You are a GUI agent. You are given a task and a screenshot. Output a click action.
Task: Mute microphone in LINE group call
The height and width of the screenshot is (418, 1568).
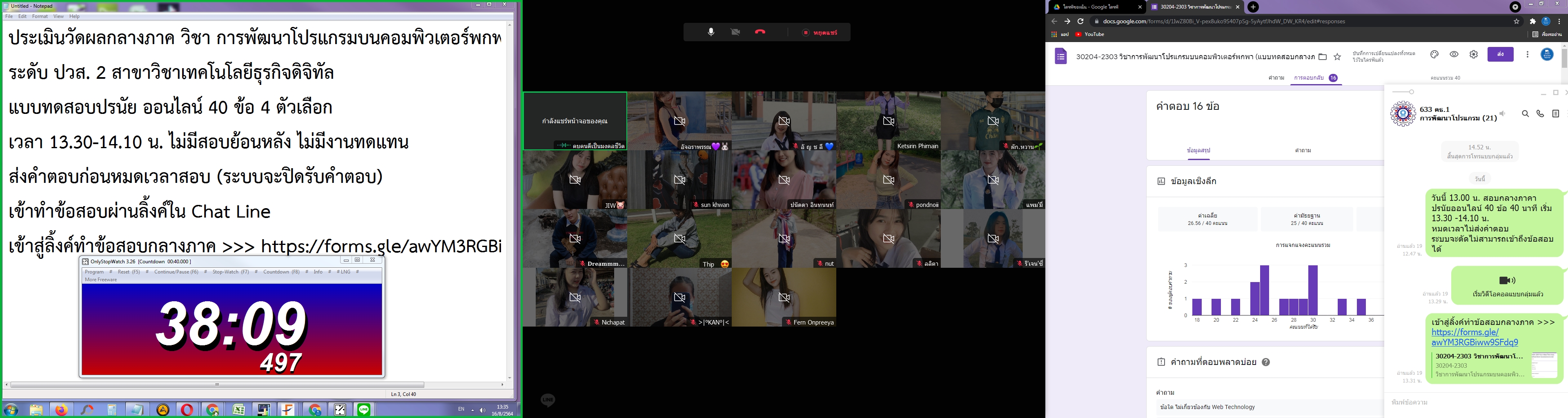pos(711,32)
